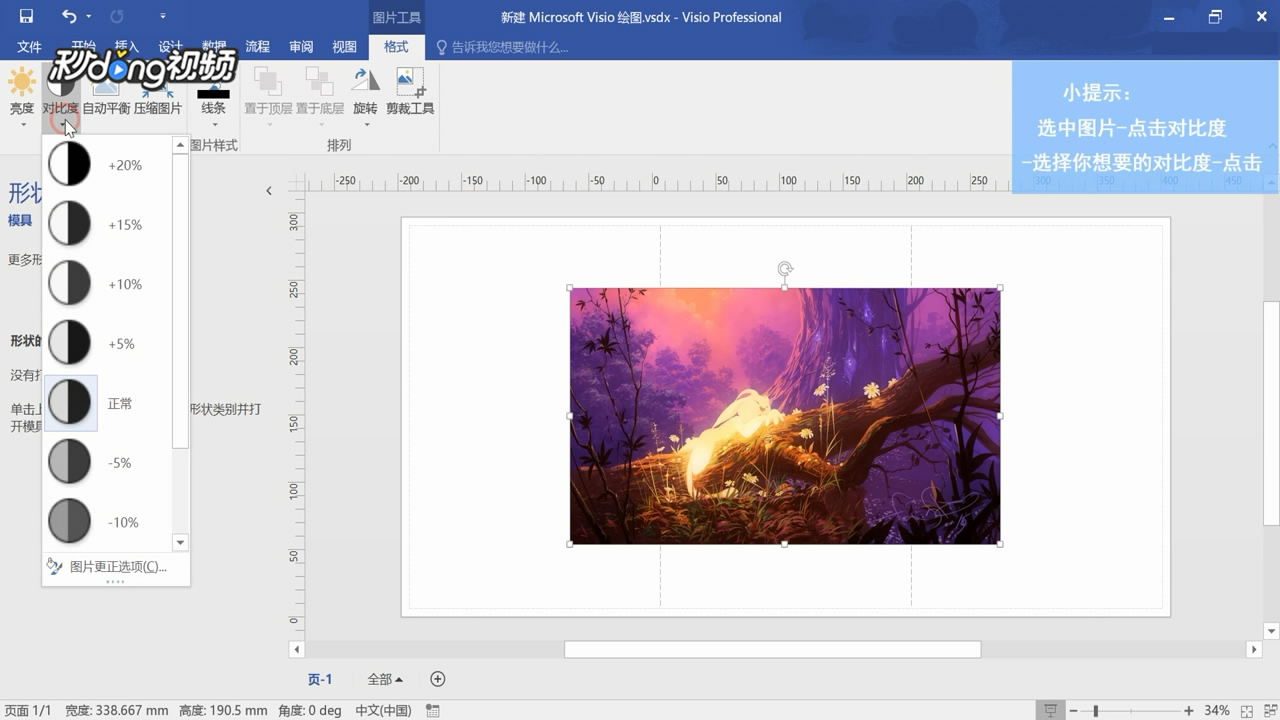This screenshot has width=1280, height=720.
Task: Click the 压缩图片 compress picture button
Action: (x=158, y=95)
